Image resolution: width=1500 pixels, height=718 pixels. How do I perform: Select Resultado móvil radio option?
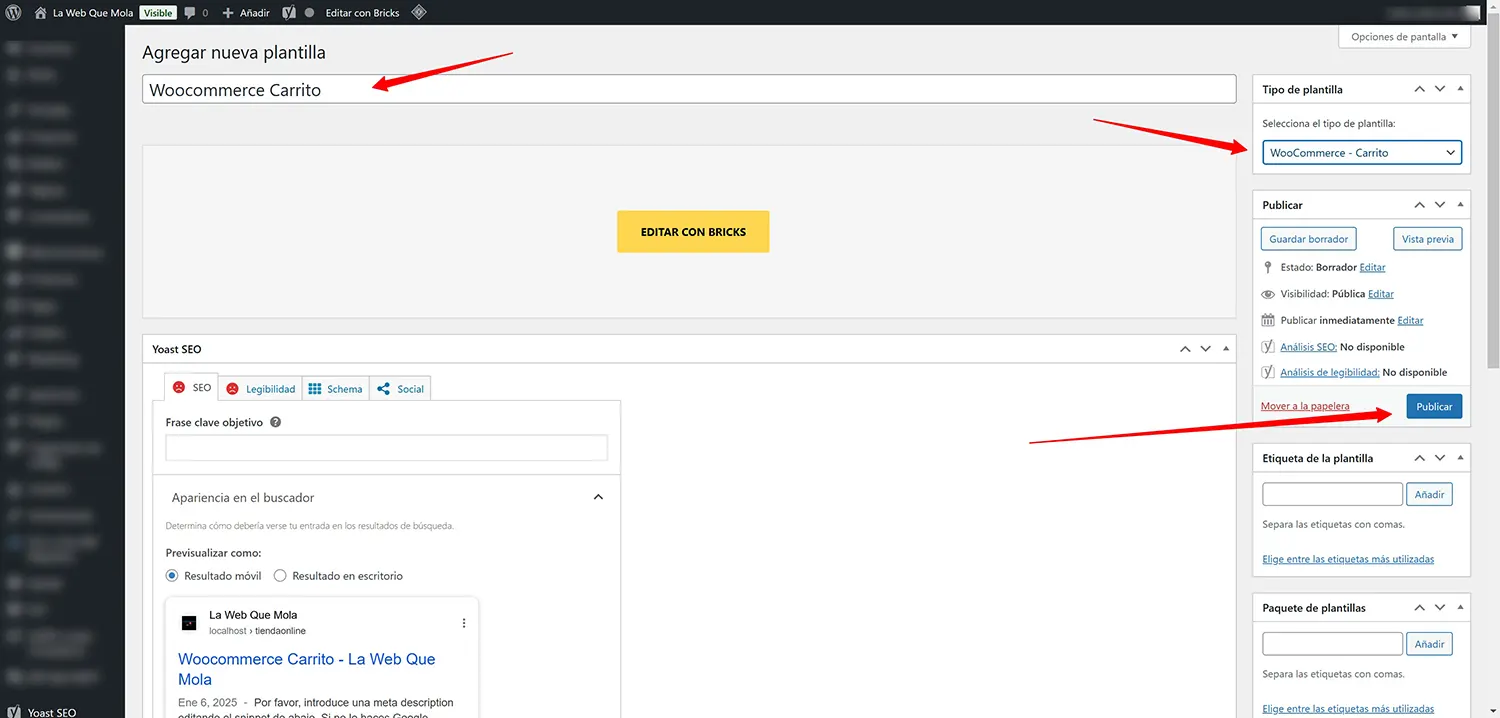click(172, 576)
